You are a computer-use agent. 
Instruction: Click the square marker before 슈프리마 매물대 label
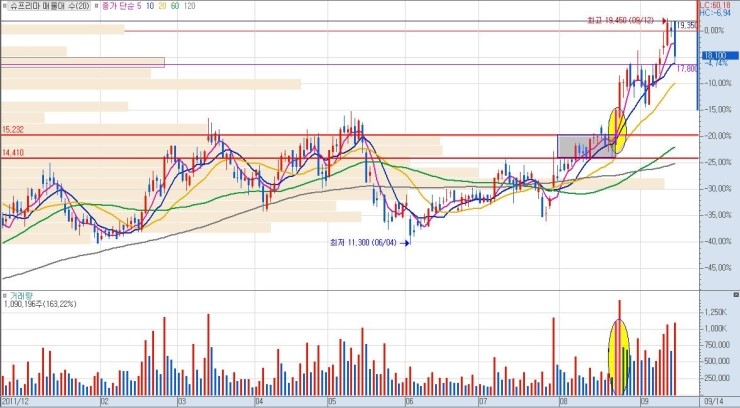tap(6, 6)
